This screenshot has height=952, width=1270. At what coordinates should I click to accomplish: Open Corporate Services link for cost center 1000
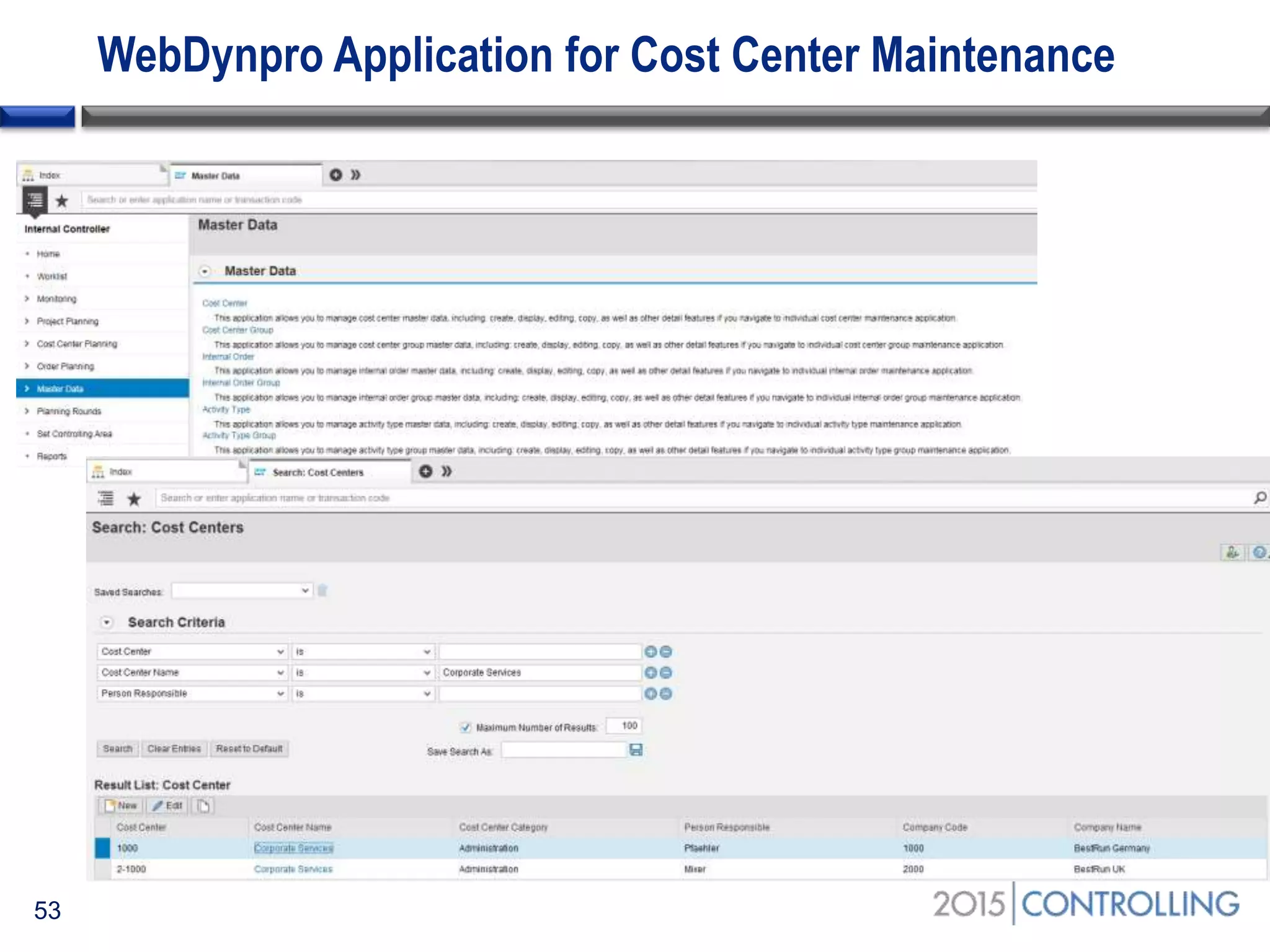pos(293,848)
